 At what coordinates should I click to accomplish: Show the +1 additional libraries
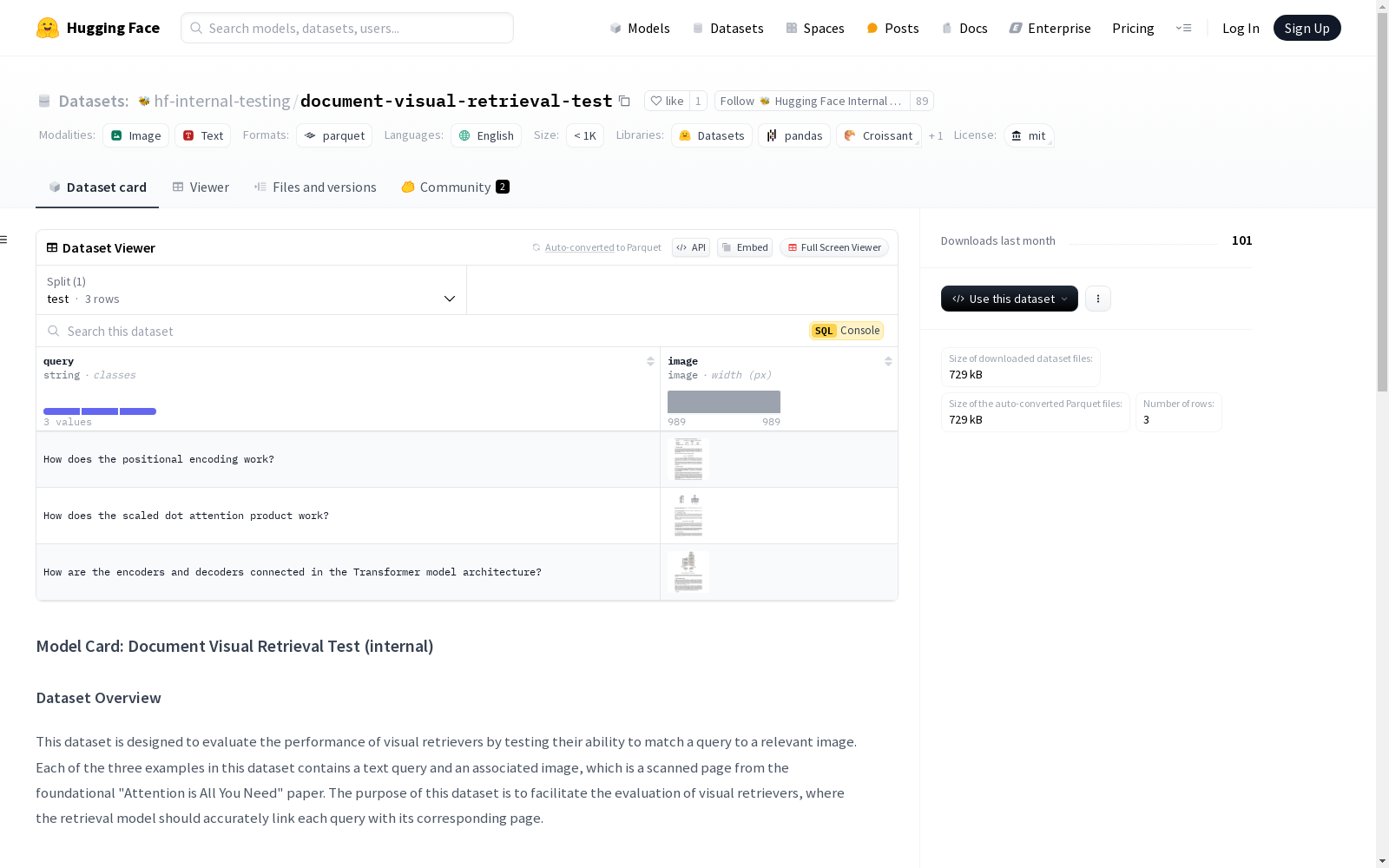pyautogui.click(x=936, y=135)
